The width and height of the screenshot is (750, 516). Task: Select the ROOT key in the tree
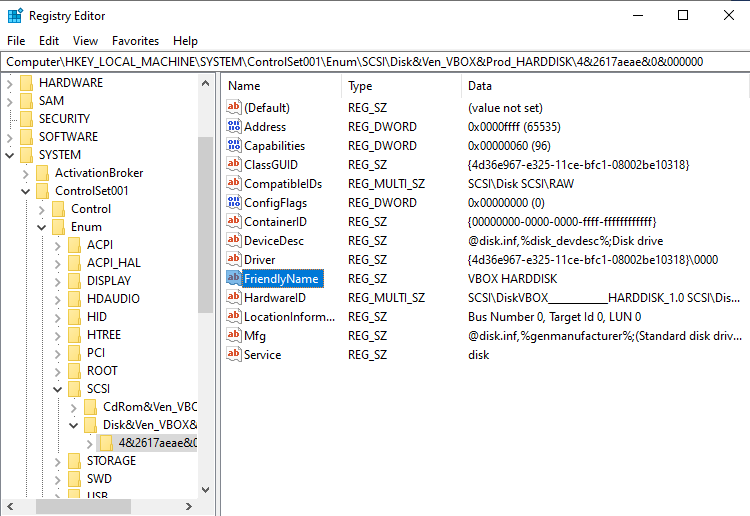tap(102, 371)
